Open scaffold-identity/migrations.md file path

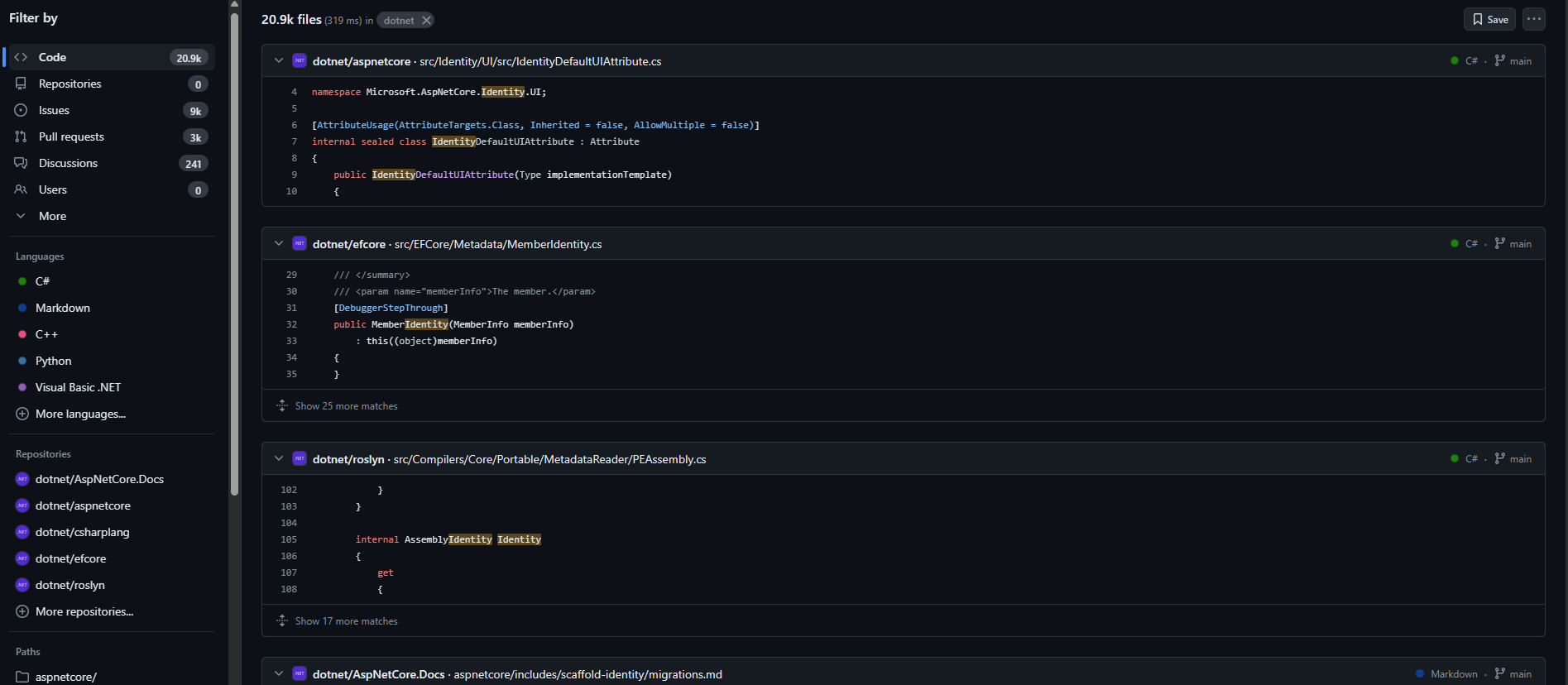click(x=587, y=674)
